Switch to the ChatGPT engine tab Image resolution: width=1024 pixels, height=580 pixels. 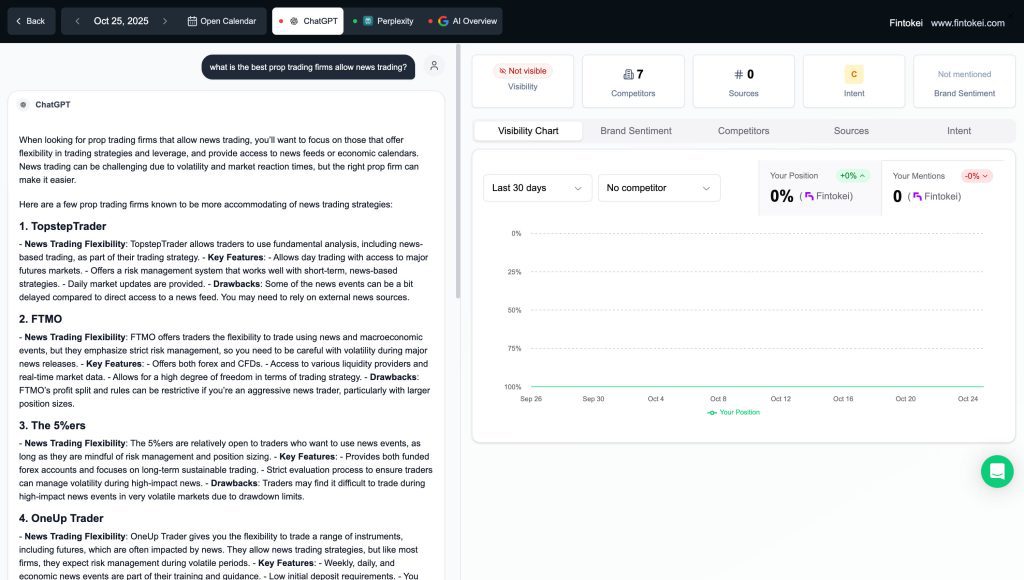[307, 21]
